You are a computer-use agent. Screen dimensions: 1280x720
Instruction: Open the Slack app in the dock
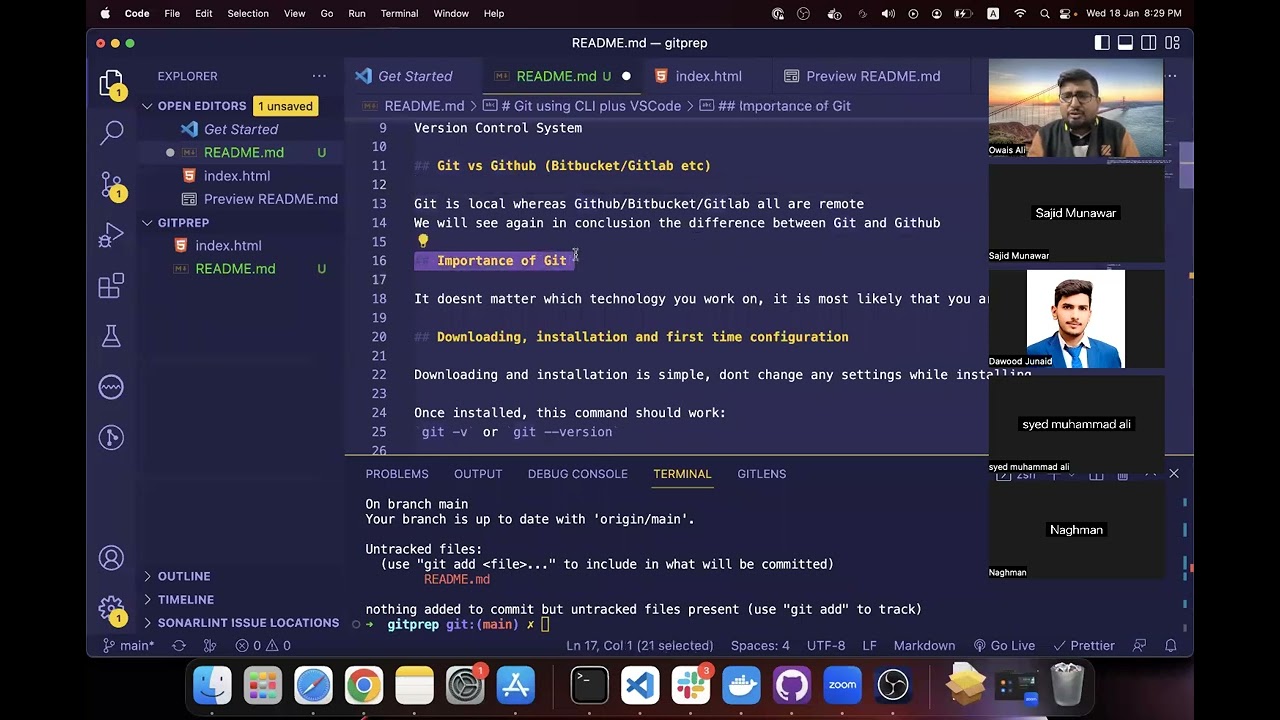coord(691,686)
